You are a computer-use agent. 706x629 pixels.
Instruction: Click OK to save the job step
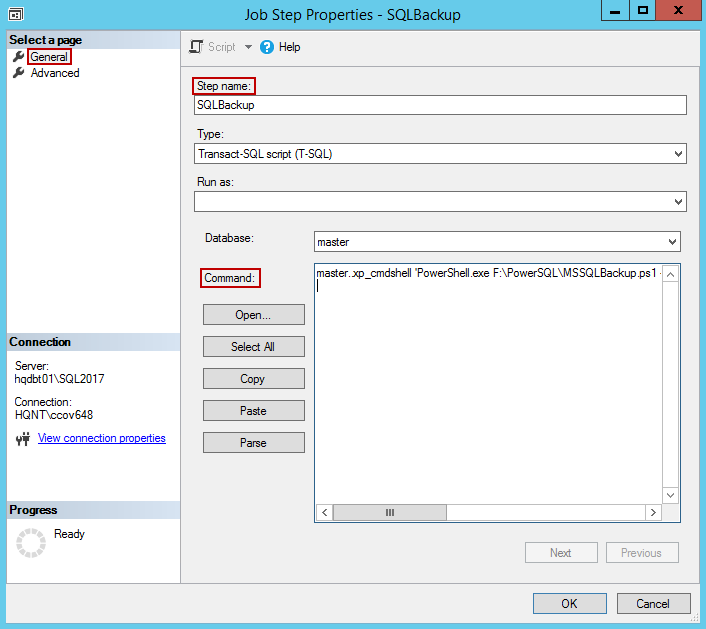570,603
